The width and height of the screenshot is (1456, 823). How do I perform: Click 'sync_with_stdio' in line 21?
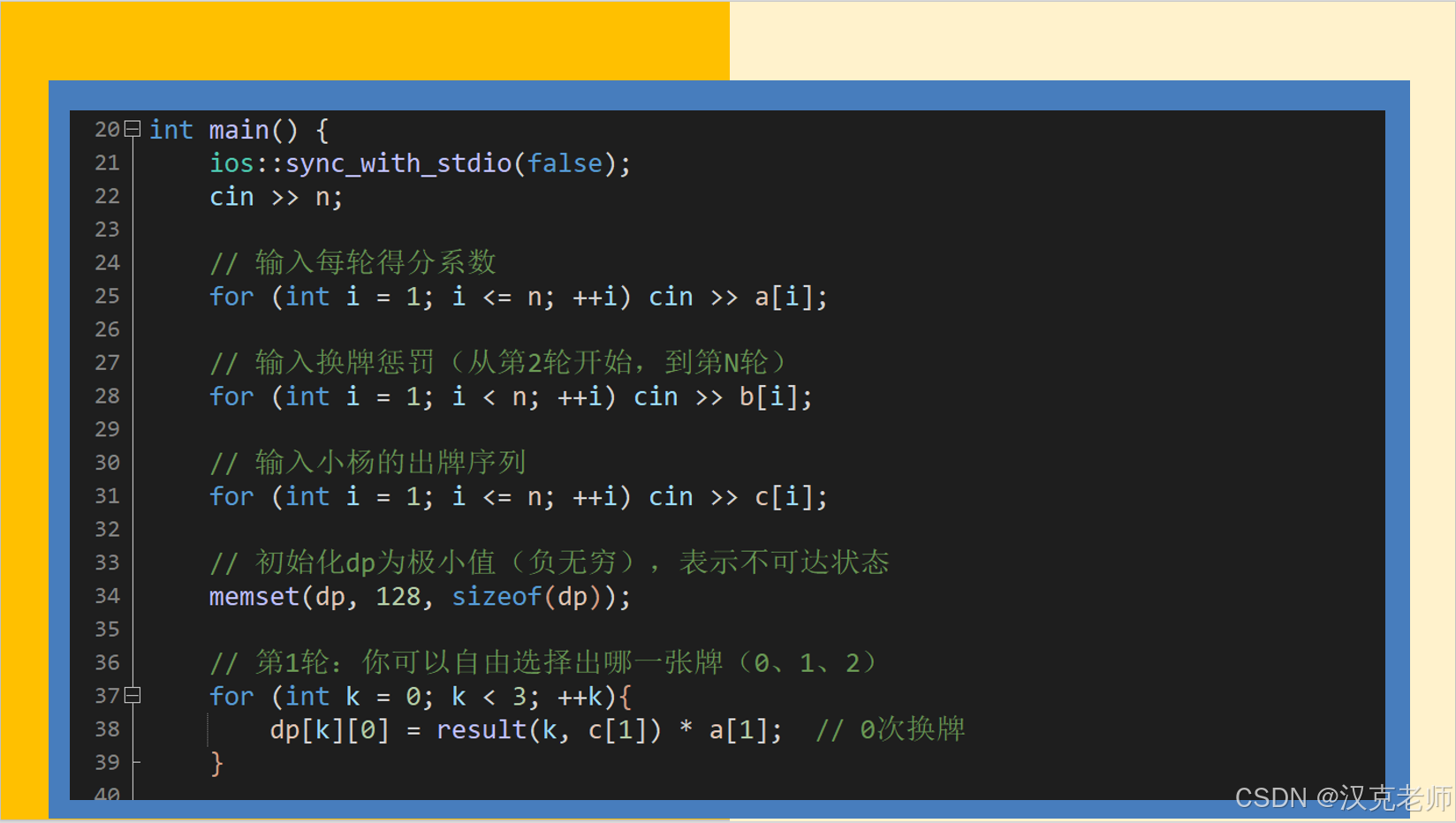click(398, 163)
